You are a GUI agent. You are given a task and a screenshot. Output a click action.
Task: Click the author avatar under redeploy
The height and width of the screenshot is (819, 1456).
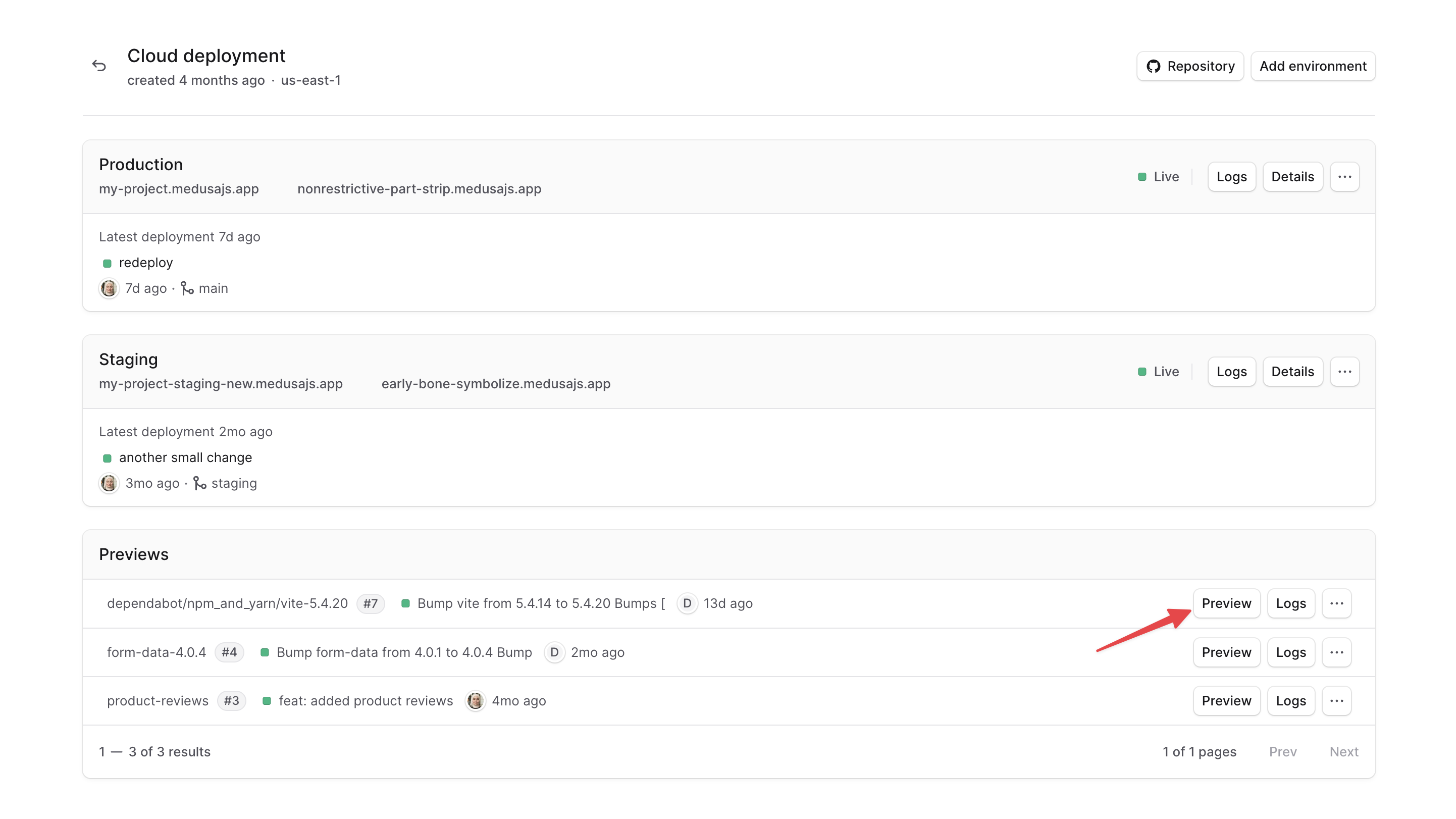[x=109, y=288]
